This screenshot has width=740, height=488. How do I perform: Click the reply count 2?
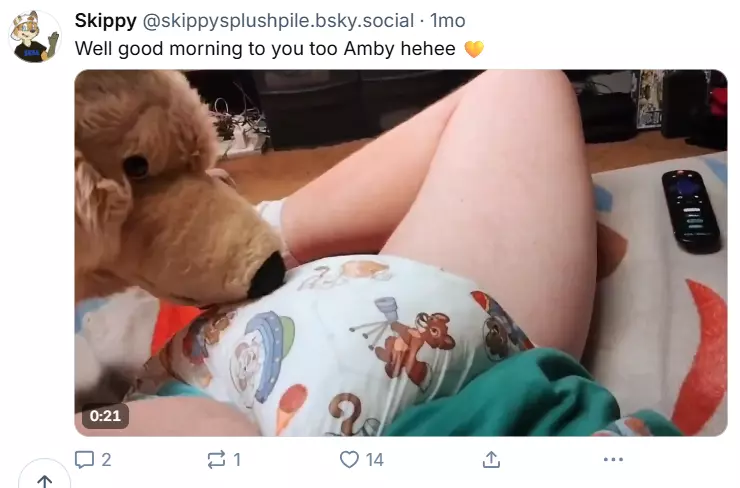click(106, 460)
